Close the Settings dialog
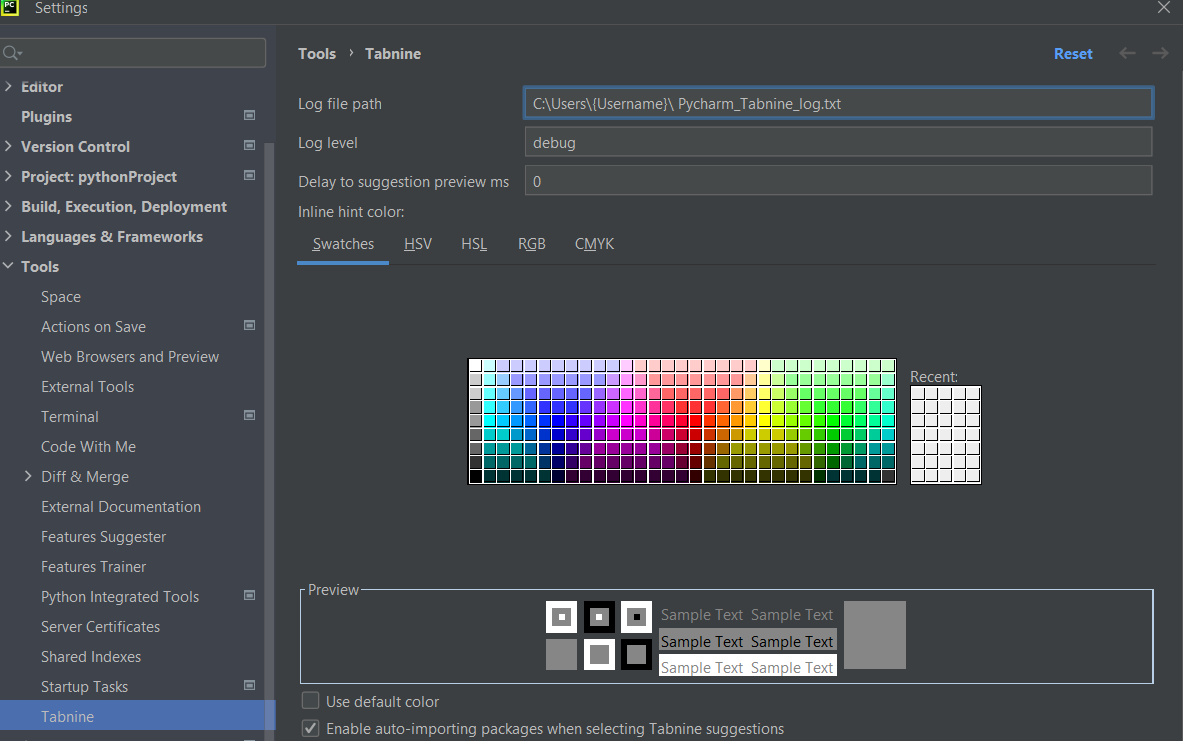Screen dimensions: 1183x741 [x=1163, y=8]
